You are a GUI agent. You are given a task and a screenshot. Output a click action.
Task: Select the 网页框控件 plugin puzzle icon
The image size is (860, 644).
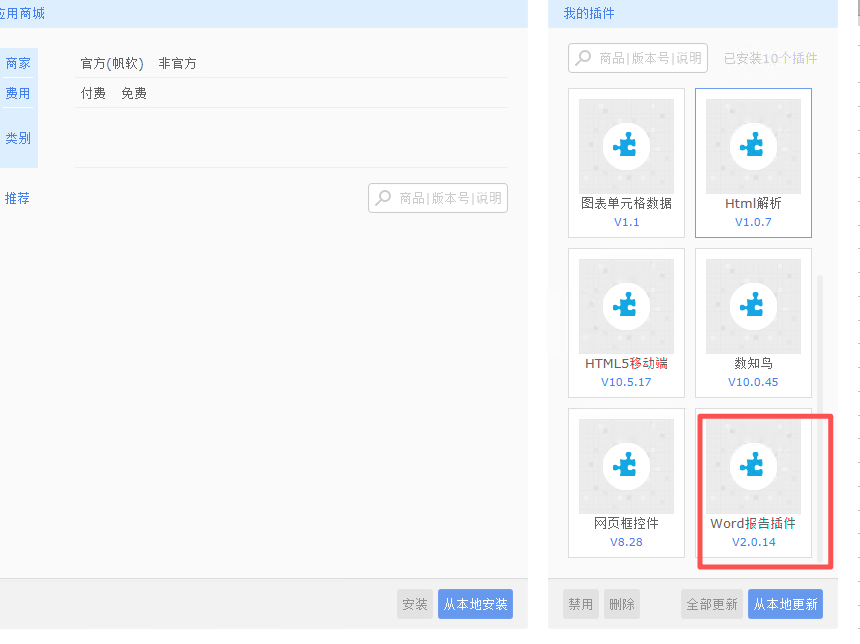pos(626,467)
